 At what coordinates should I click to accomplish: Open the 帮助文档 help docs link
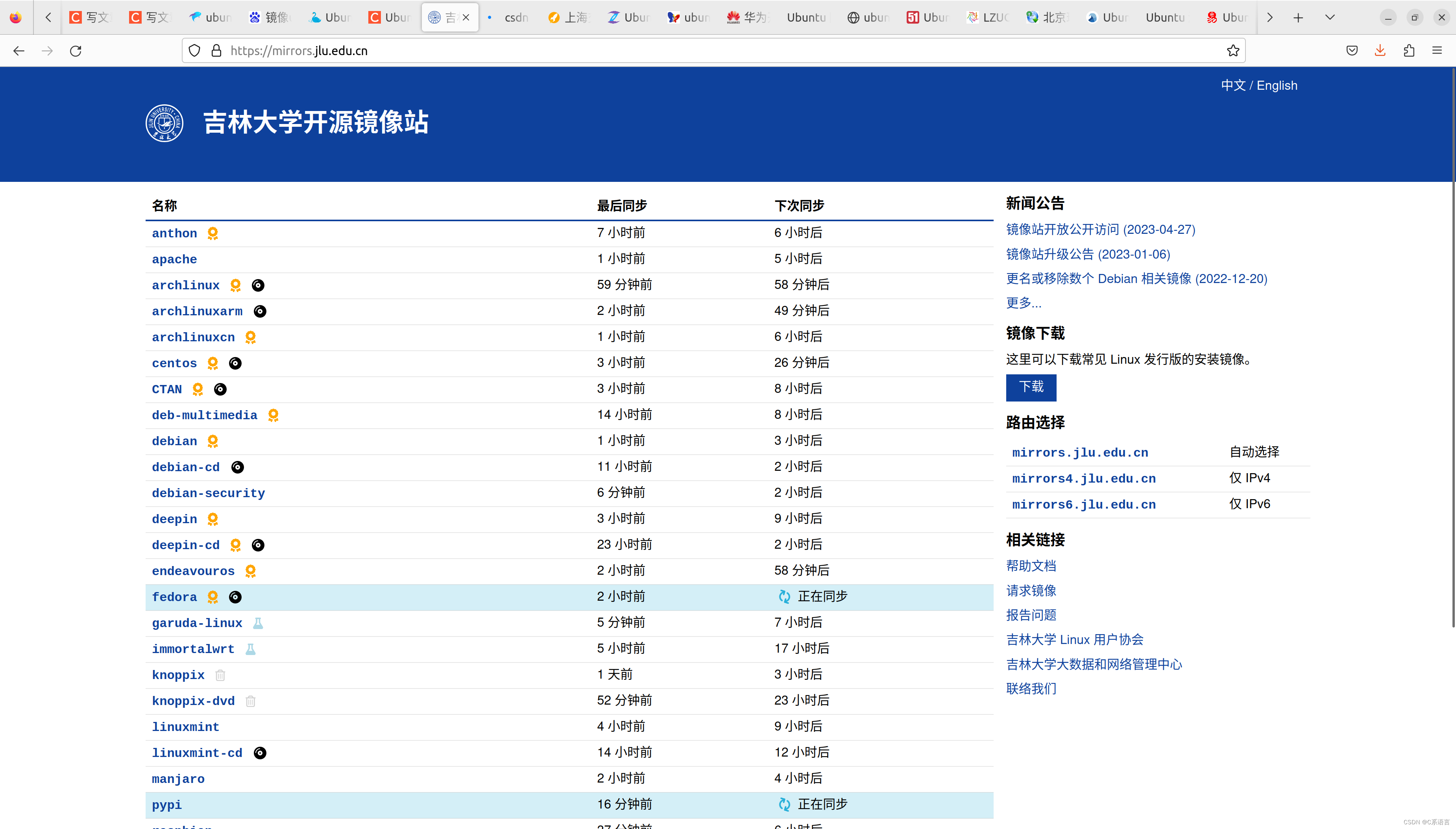[x=1031, y=566]
